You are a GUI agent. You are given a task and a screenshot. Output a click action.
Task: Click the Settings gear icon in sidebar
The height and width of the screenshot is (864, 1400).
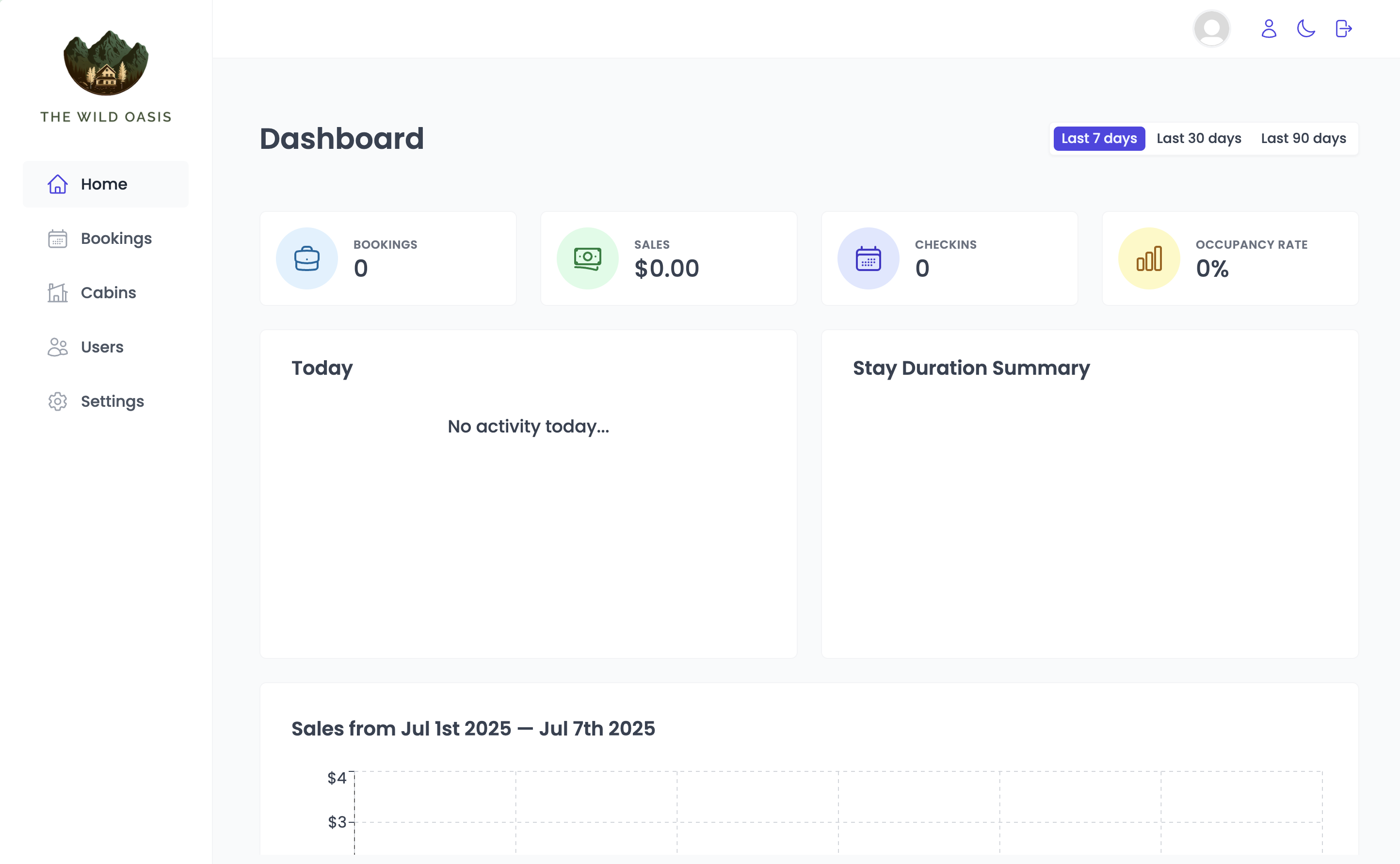click(58, 401)
